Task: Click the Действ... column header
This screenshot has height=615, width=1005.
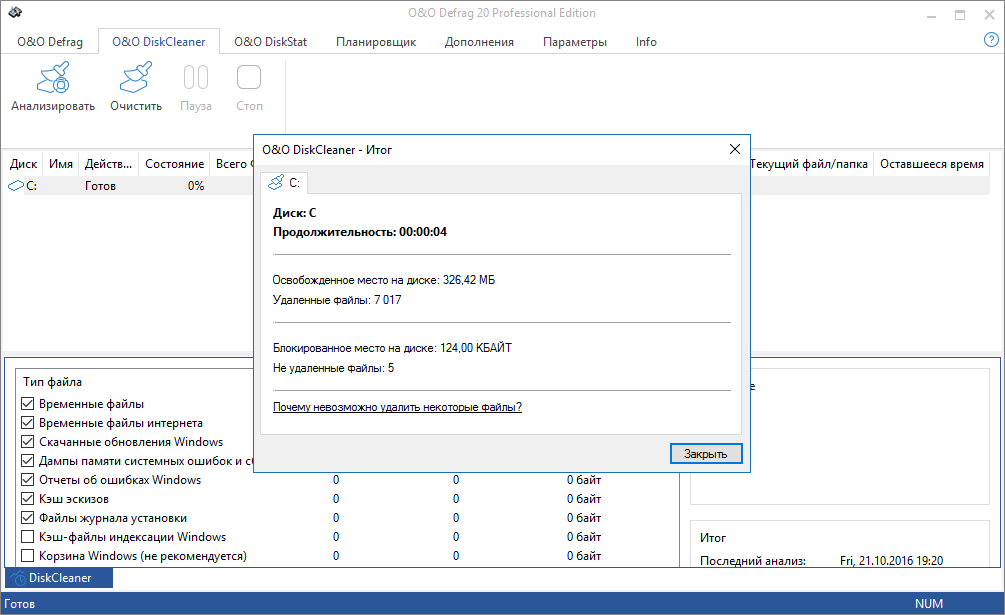Action: point(109,164)
